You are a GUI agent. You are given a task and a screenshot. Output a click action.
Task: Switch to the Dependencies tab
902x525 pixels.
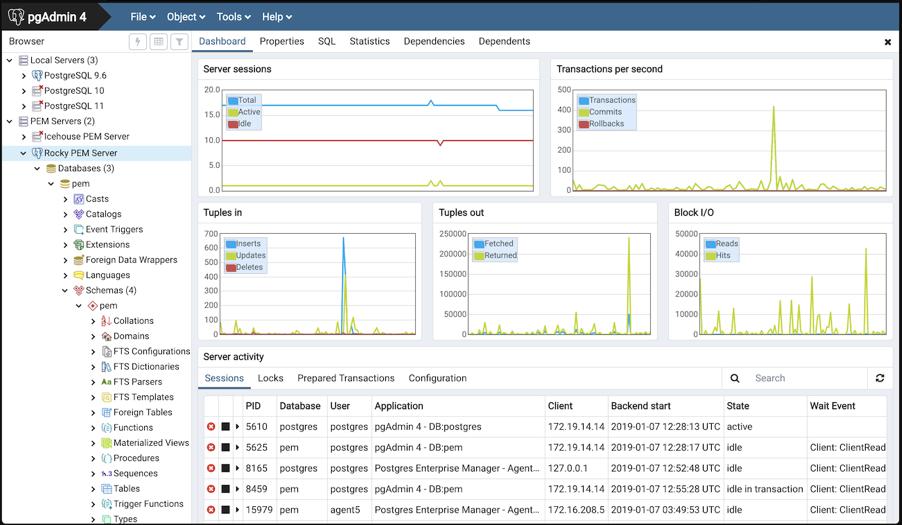pos(434,41)
